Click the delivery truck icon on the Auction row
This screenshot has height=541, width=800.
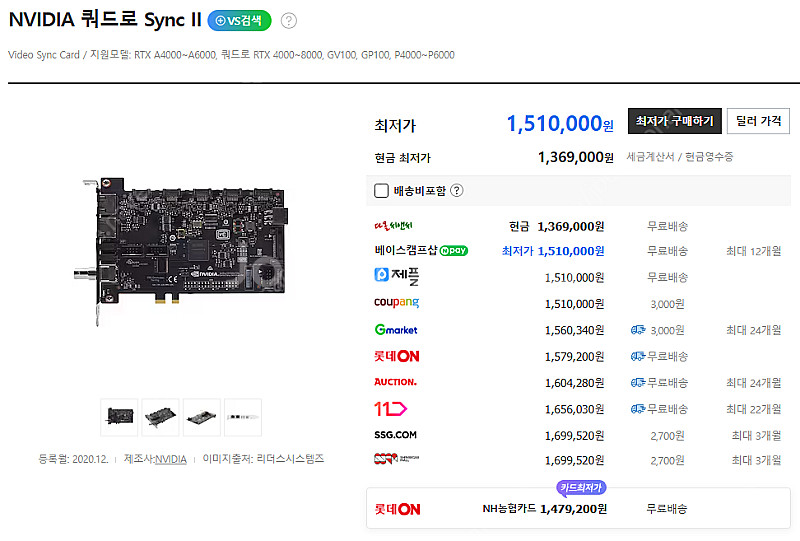pos(638,382)
